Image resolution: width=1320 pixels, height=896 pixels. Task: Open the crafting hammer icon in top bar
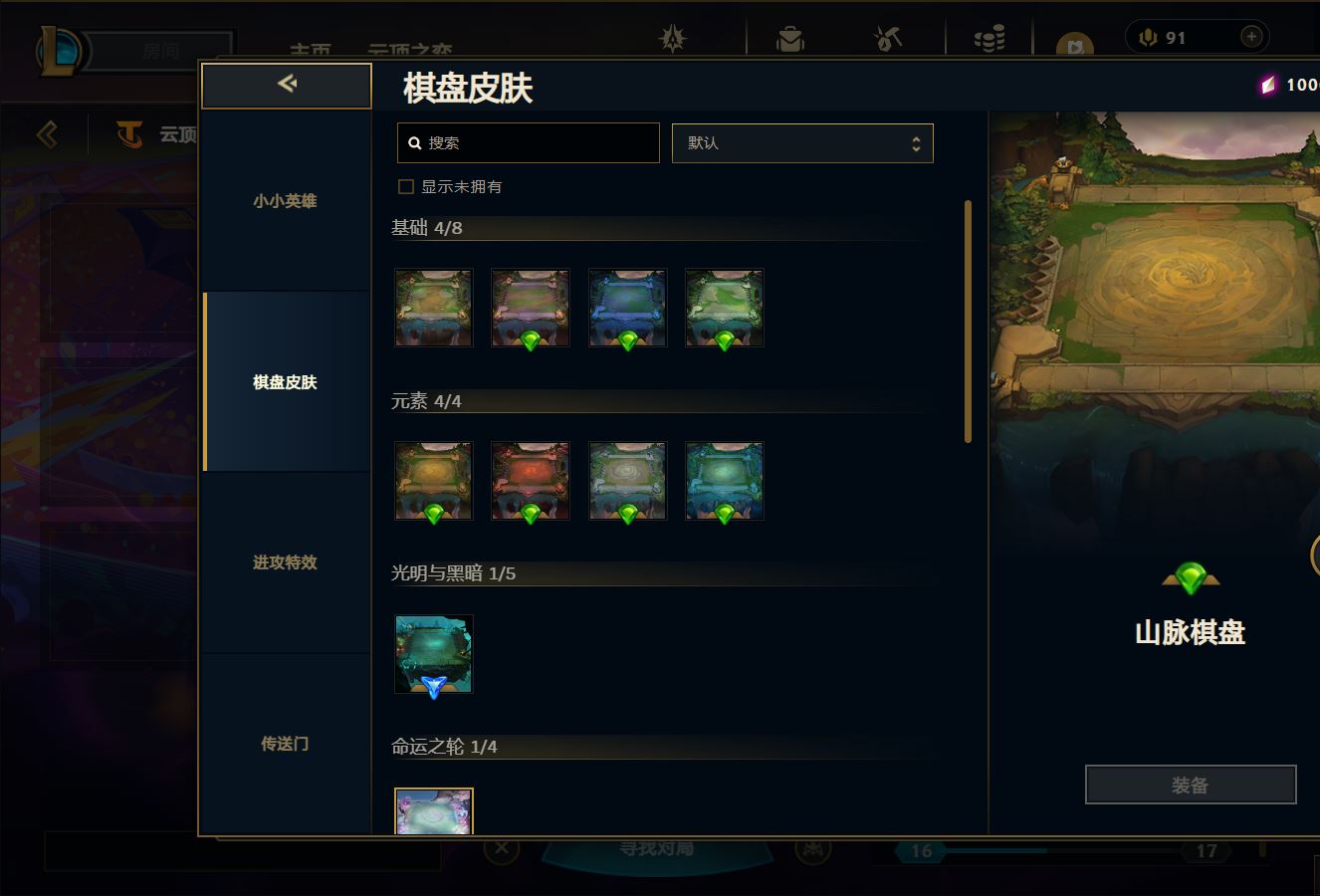tap(888, 39)
